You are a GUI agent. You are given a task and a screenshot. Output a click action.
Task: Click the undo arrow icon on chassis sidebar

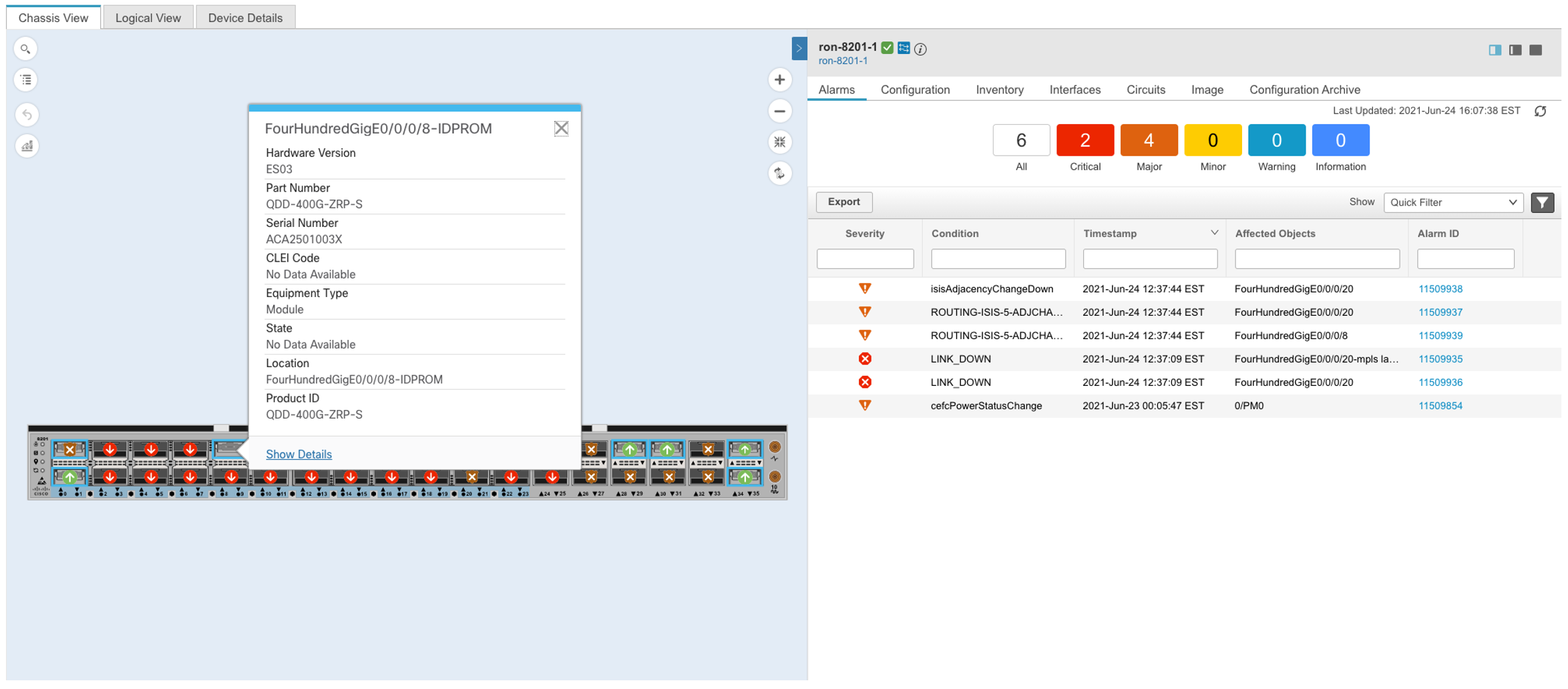25,114
